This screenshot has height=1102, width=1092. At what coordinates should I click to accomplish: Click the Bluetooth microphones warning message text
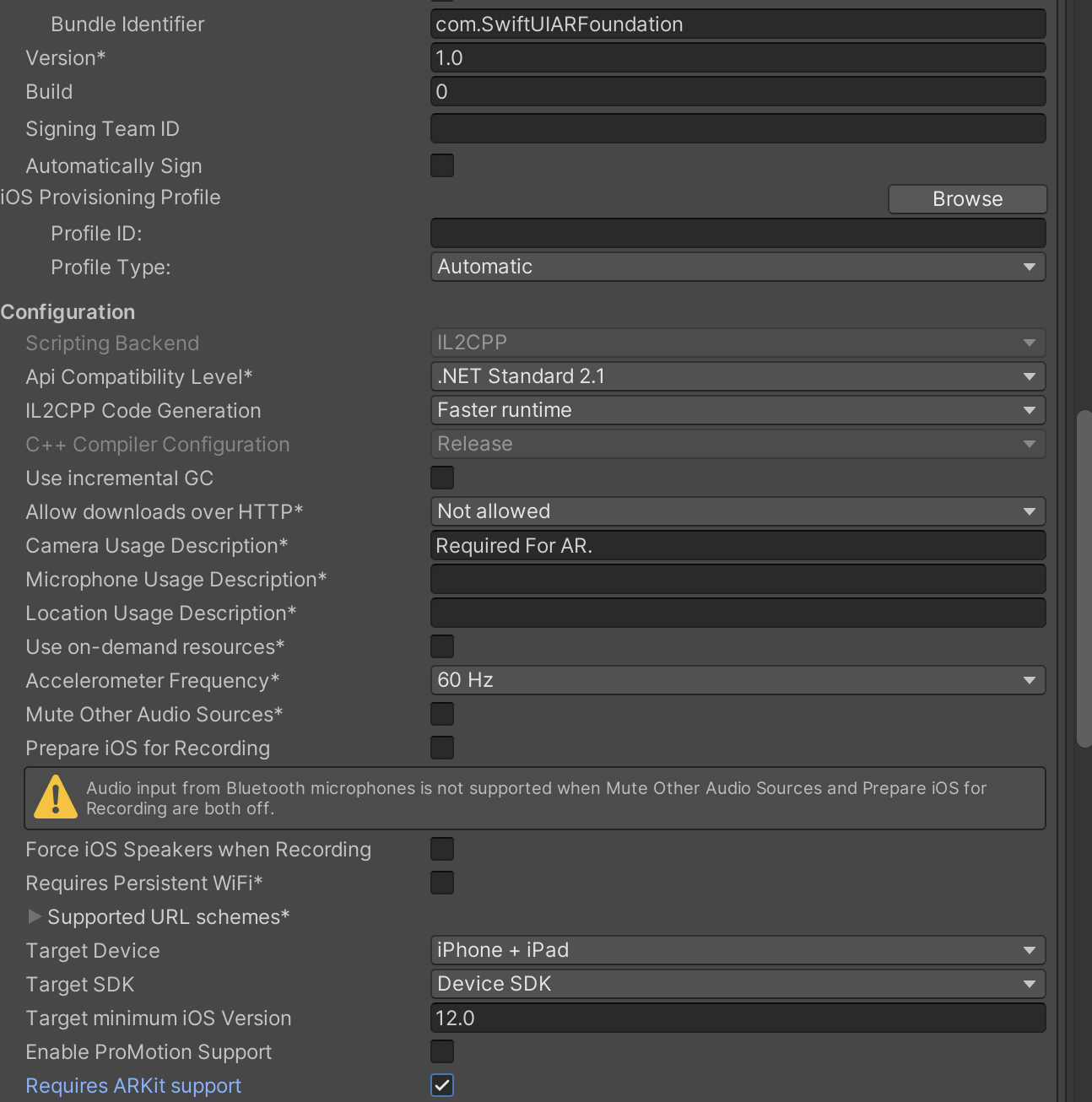(536, 798)
